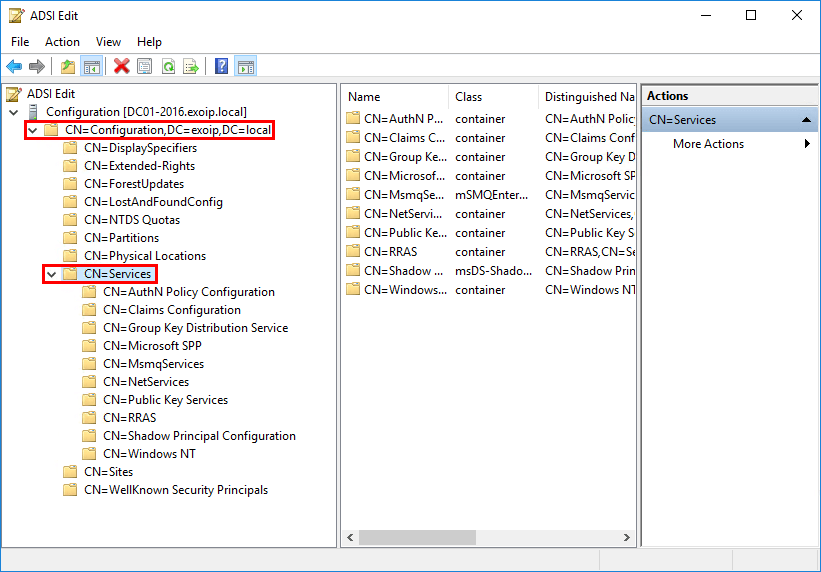The width and height of the screenshot is (821, 572).
Task: Toggle the Show/Hide Console Tree icon
Action: tap(92, 67)
